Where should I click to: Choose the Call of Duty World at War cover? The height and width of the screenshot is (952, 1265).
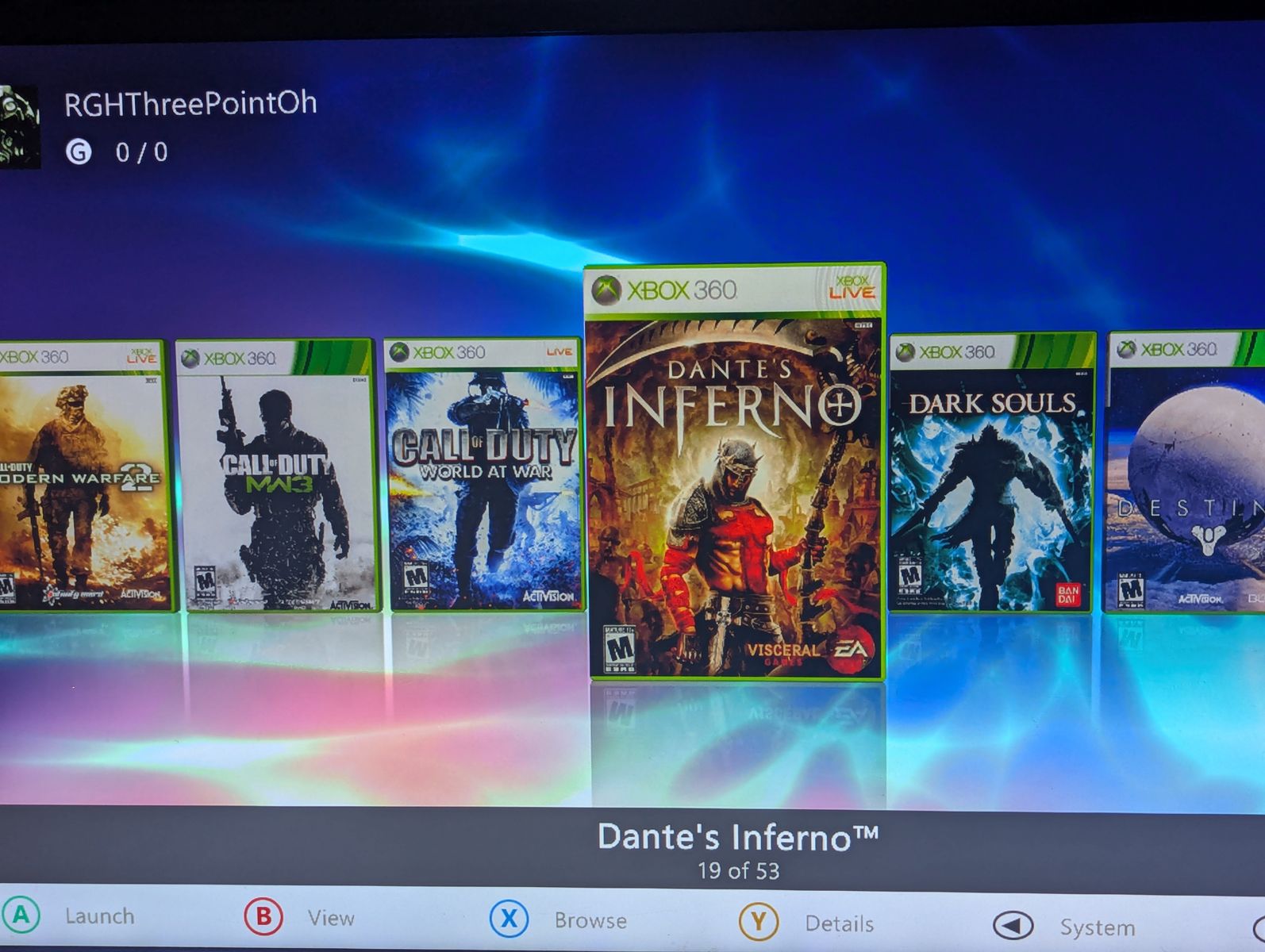pos(483,474)
